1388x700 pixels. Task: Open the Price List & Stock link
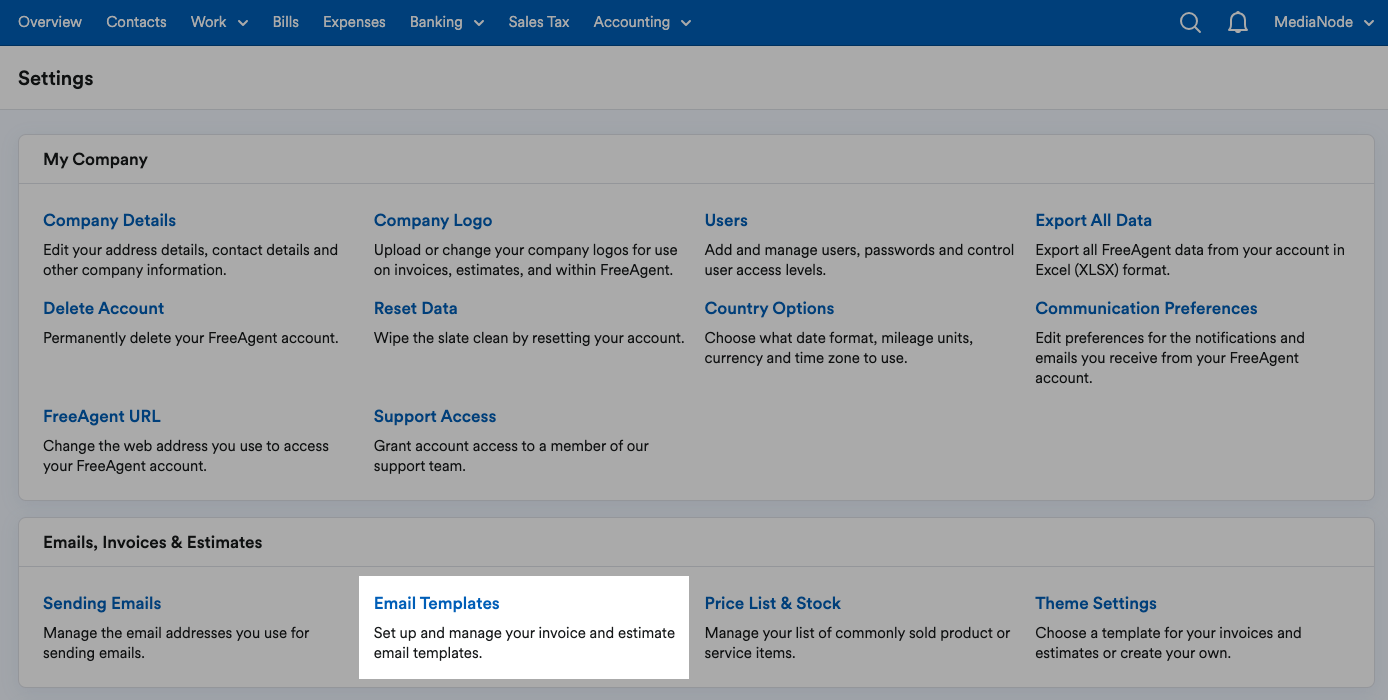(772, 603)
